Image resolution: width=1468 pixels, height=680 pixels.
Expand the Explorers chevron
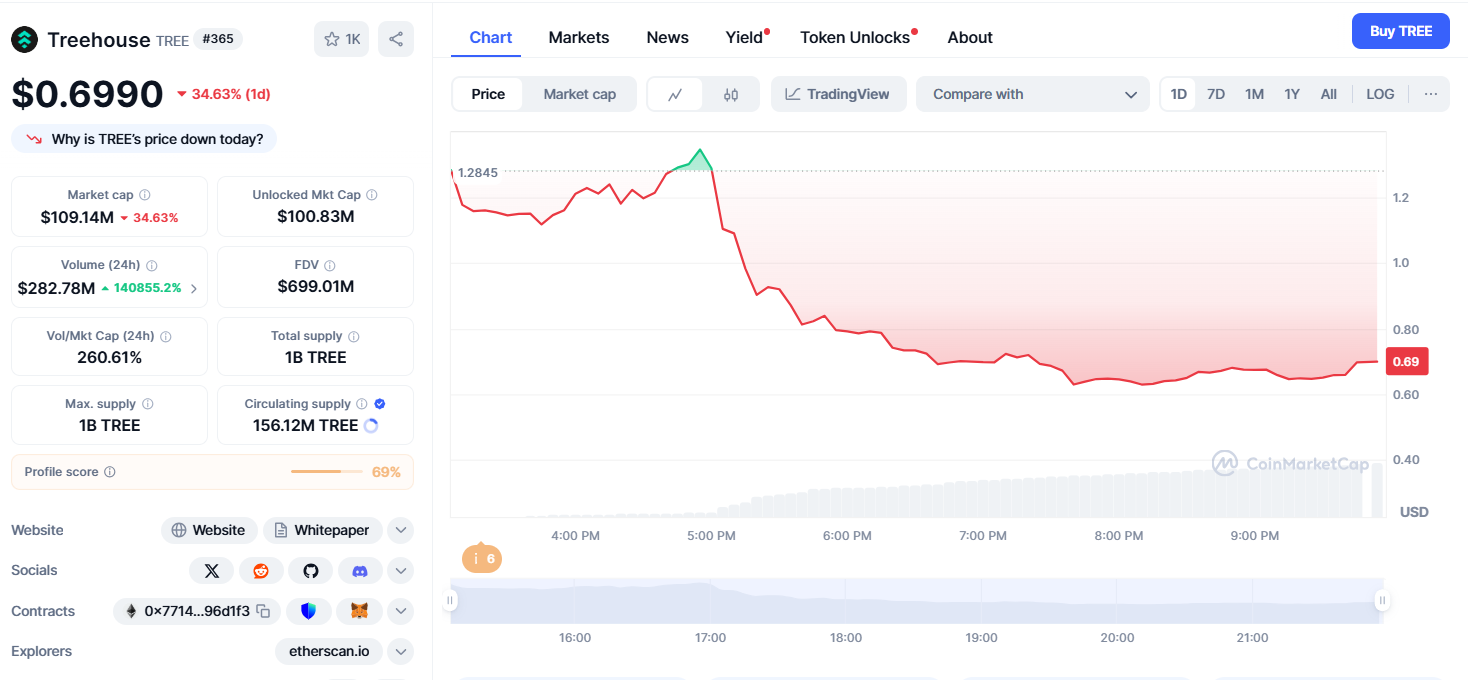pos(400,652)
